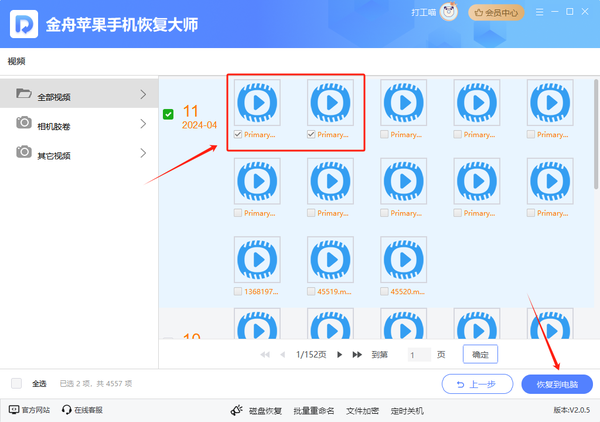Jump to the first page
The height and width of the screenshot is (422, 600).
point(265,355)
